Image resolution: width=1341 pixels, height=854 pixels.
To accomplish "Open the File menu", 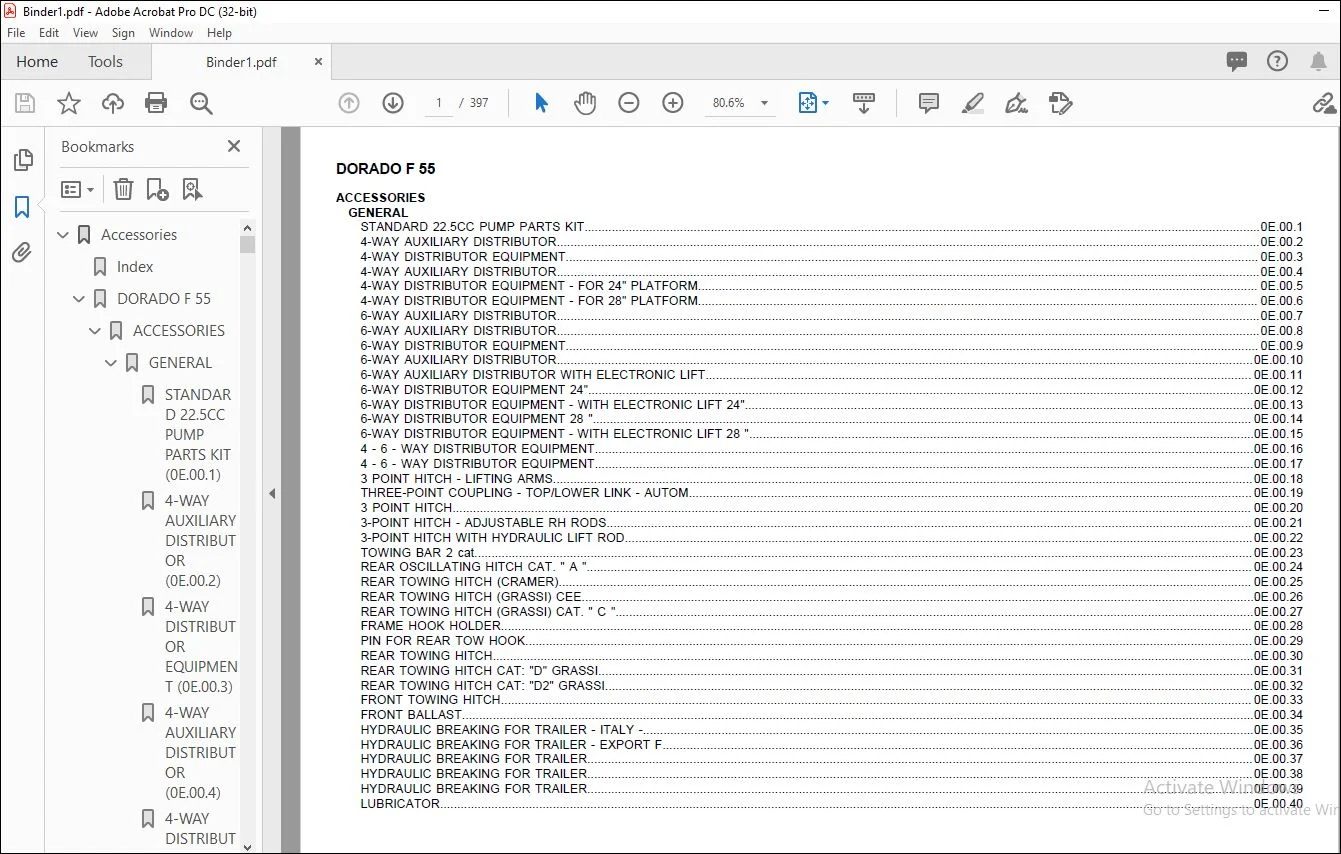I will tap(16, 33).
